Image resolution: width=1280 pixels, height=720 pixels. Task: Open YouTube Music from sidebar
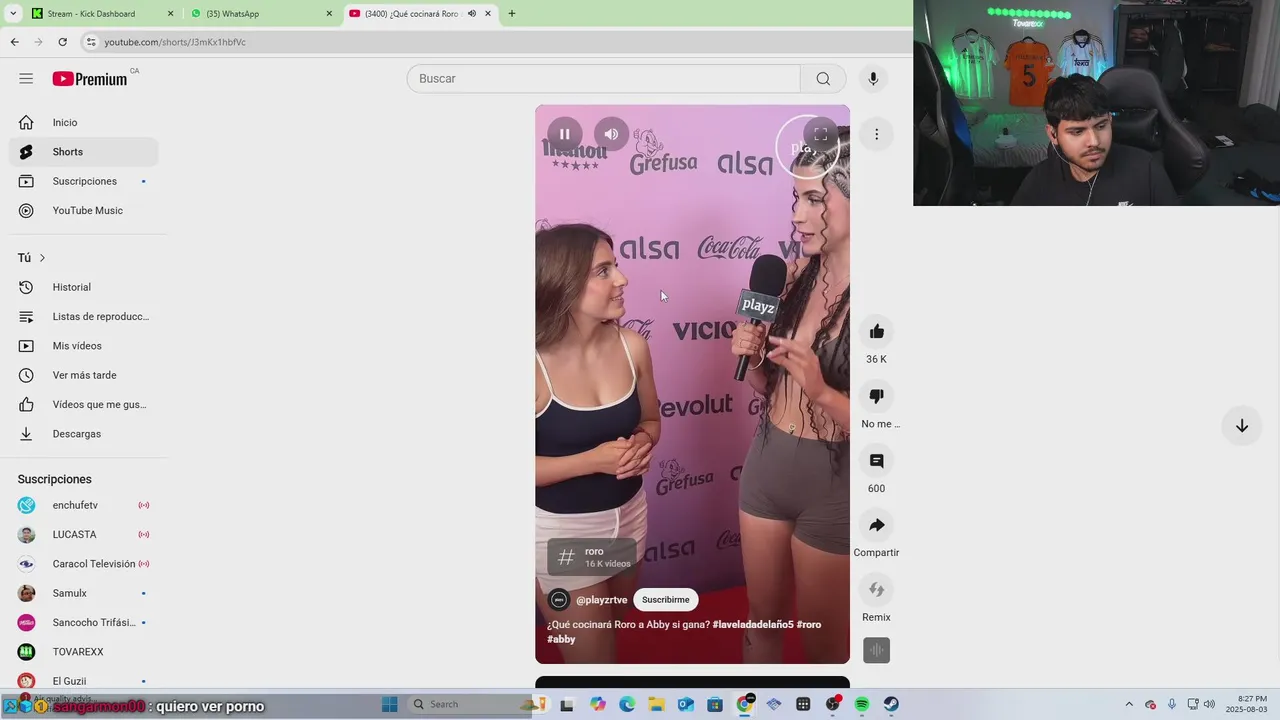[x=84, y=210]
